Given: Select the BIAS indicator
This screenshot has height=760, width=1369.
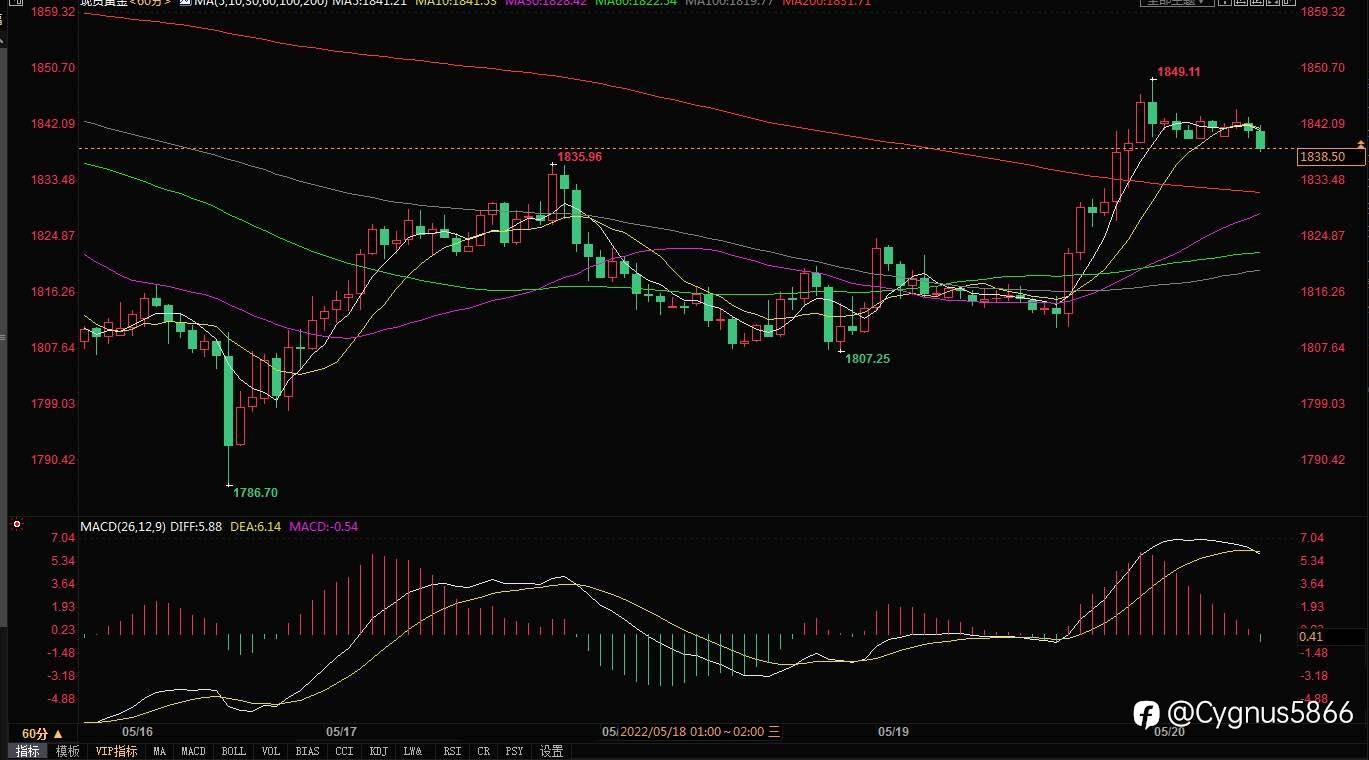Looking at the screenshot, I should click(308, 751).
